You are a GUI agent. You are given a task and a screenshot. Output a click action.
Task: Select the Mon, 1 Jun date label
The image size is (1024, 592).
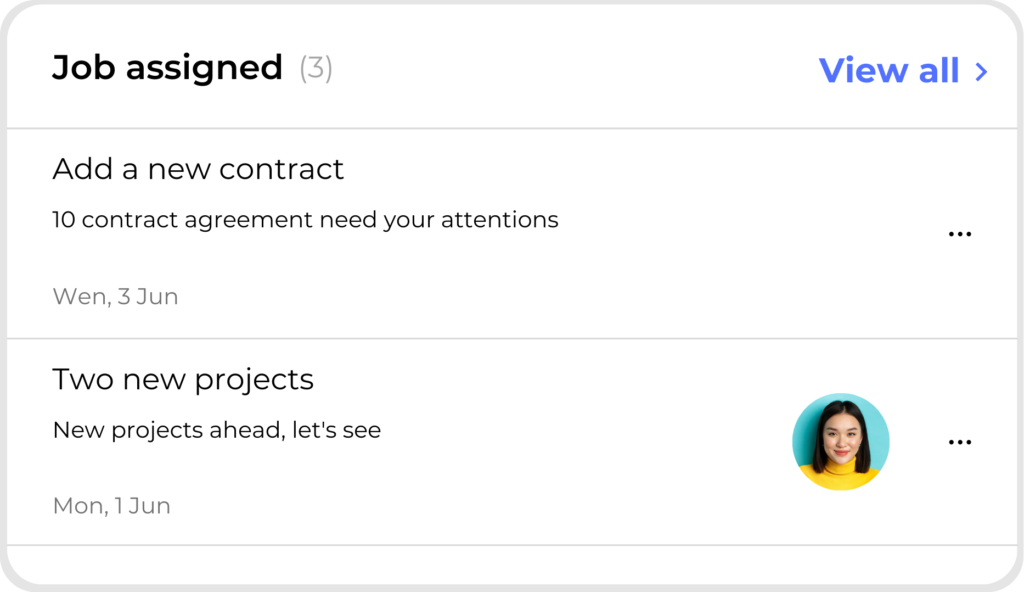(111, 506)
